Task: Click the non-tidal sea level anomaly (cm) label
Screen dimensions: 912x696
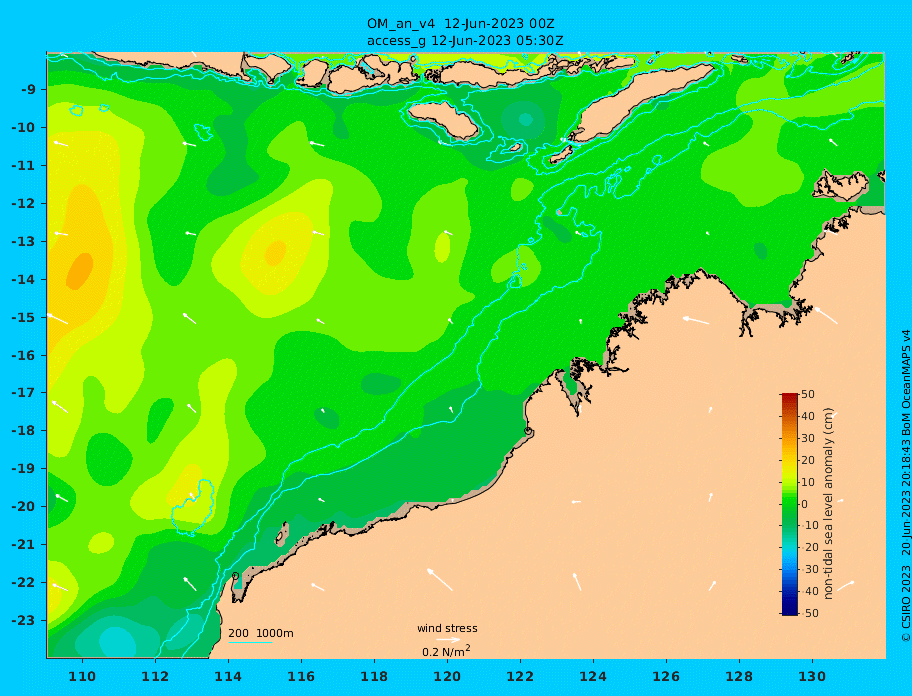Action: point(828,504)
